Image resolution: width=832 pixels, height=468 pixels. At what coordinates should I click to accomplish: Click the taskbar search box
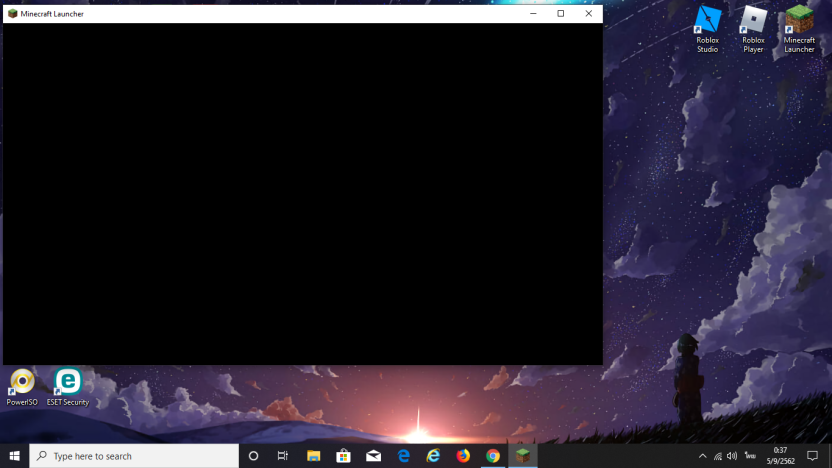pos(134,456)
